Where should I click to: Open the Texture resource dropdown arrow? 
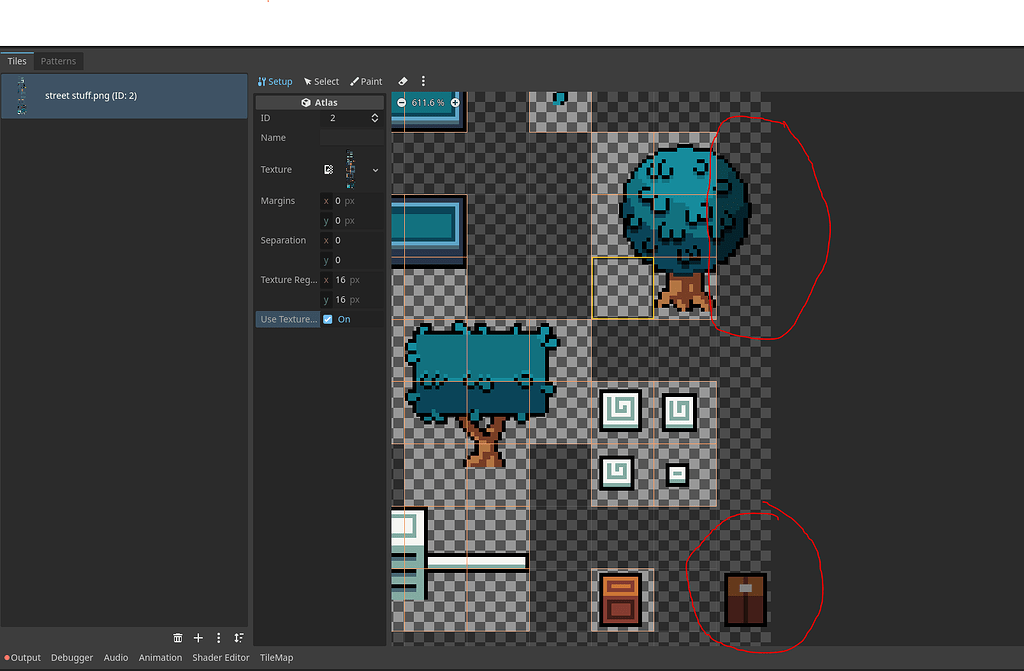(x=375, y=169)
